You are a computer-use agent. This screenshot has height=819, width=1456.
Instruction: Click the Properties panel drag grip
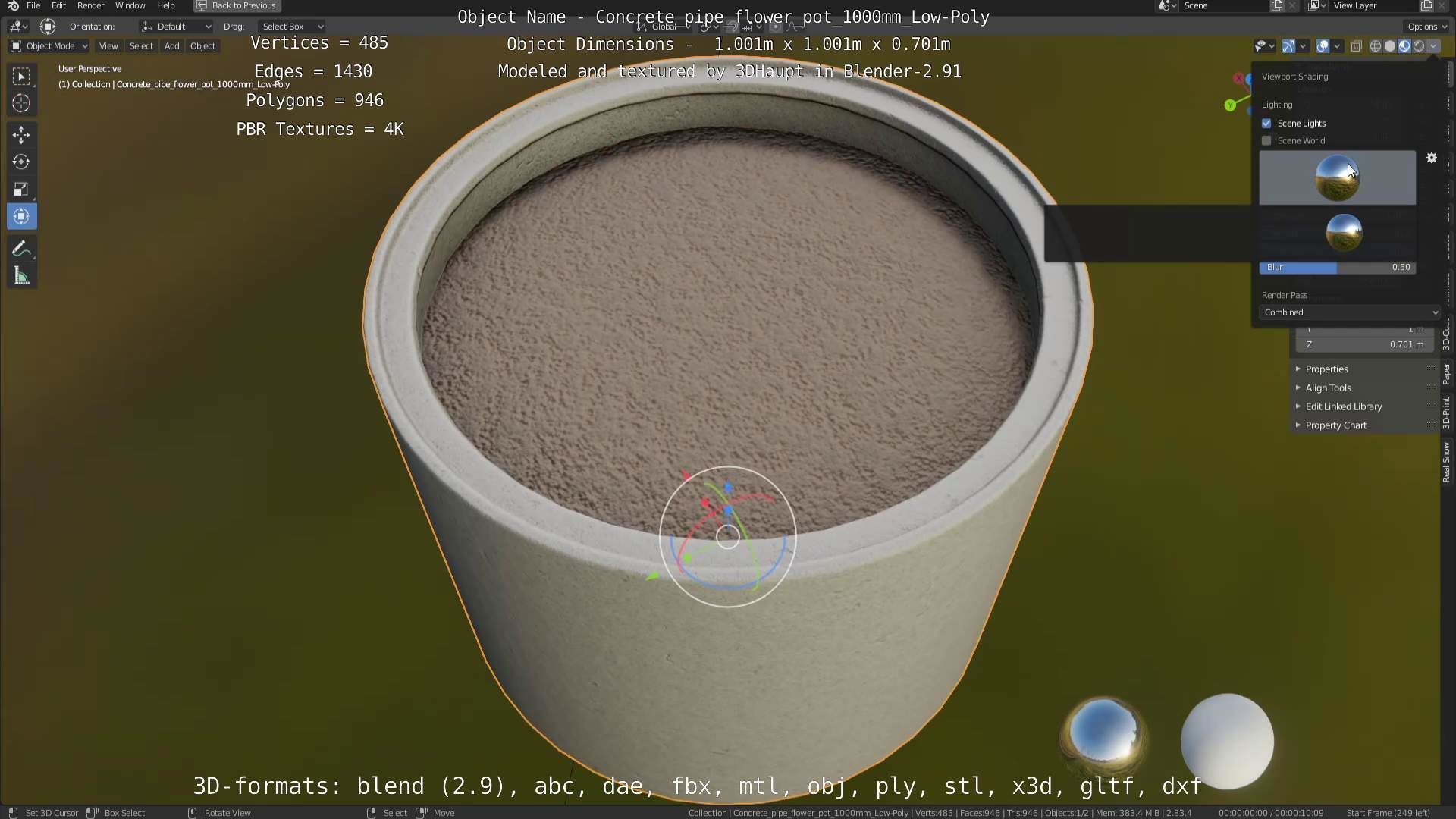[x=1431, y=369]
